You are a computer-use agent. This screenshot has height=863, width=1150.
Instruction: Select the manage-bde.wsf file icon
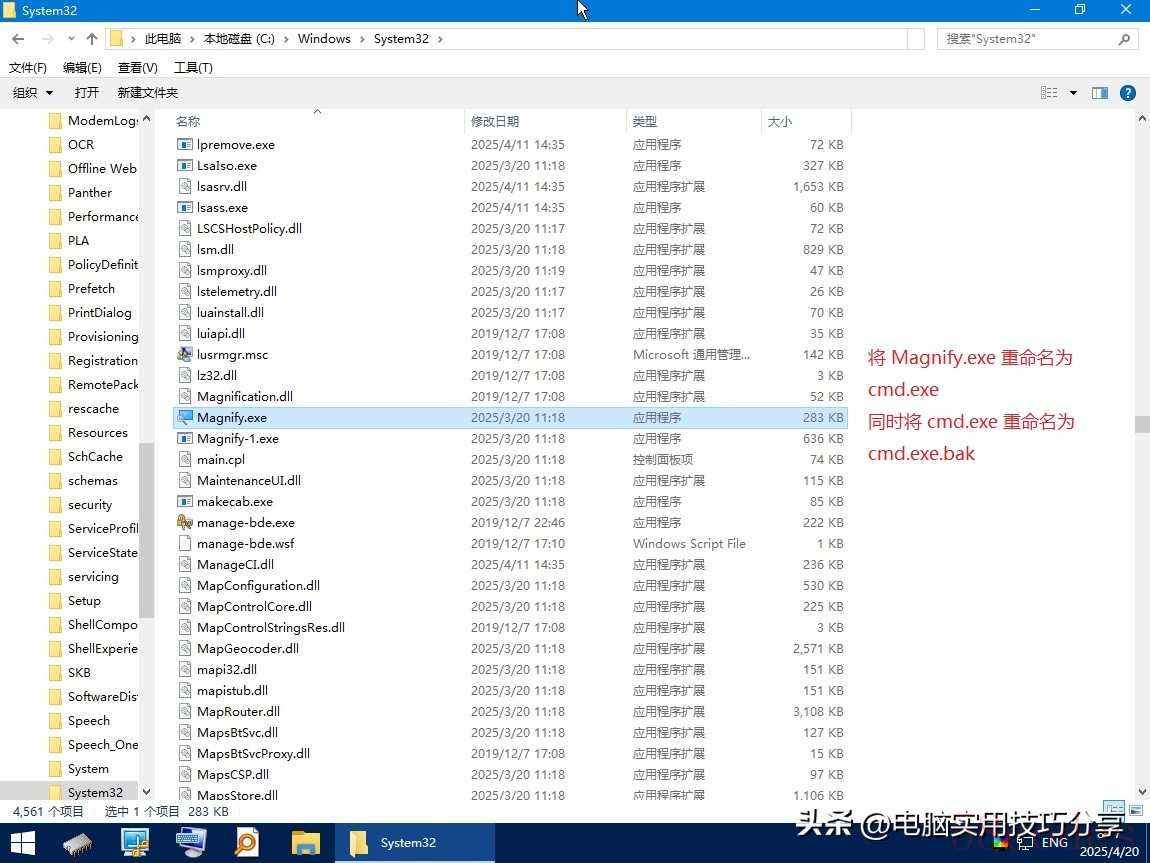[185, 543]
